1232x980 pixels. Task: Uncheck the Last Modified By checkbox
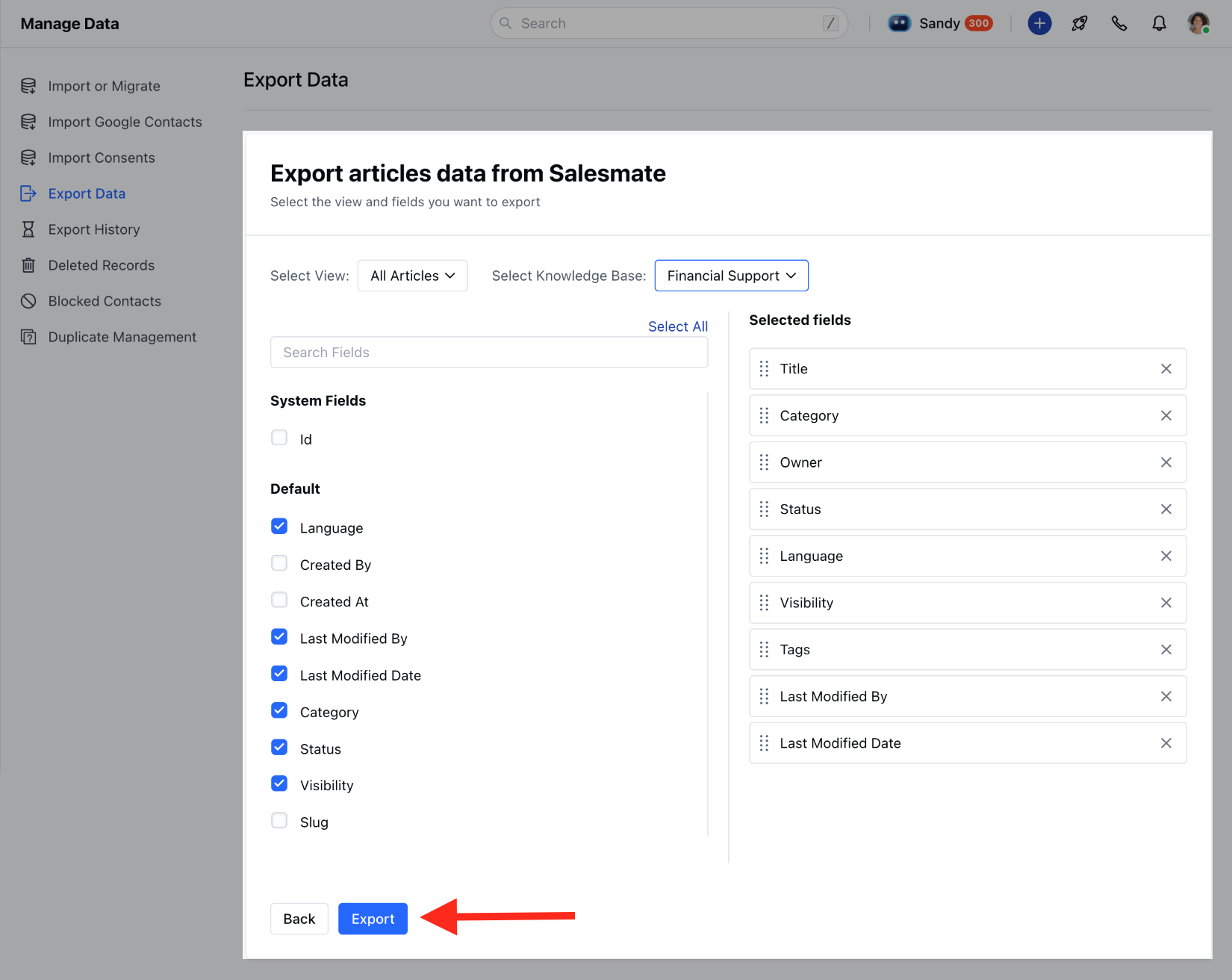click(279, 637)
